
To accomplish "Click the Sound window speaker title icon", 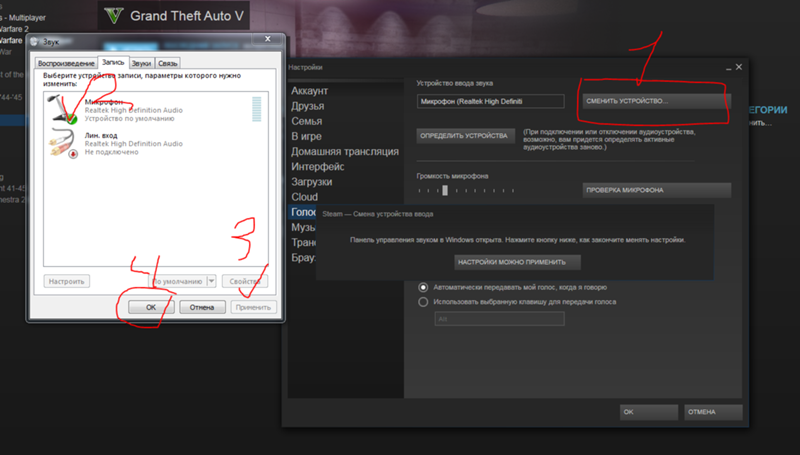I will click(34, 42).
